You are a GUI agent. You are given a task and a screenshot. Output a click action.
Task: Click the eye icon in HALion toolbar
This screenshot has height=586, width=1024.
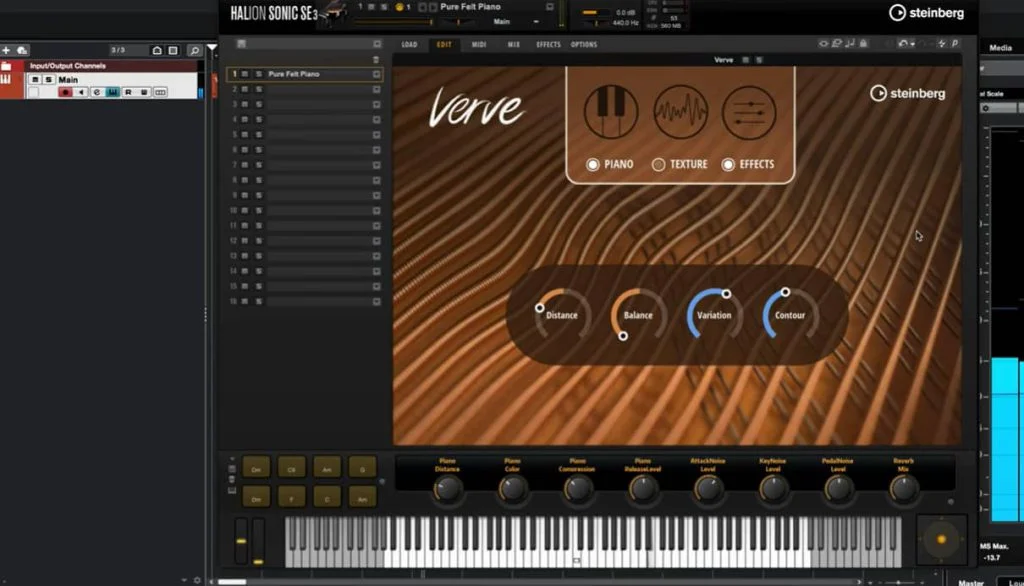pyautogui.click(x=823, y=44)
